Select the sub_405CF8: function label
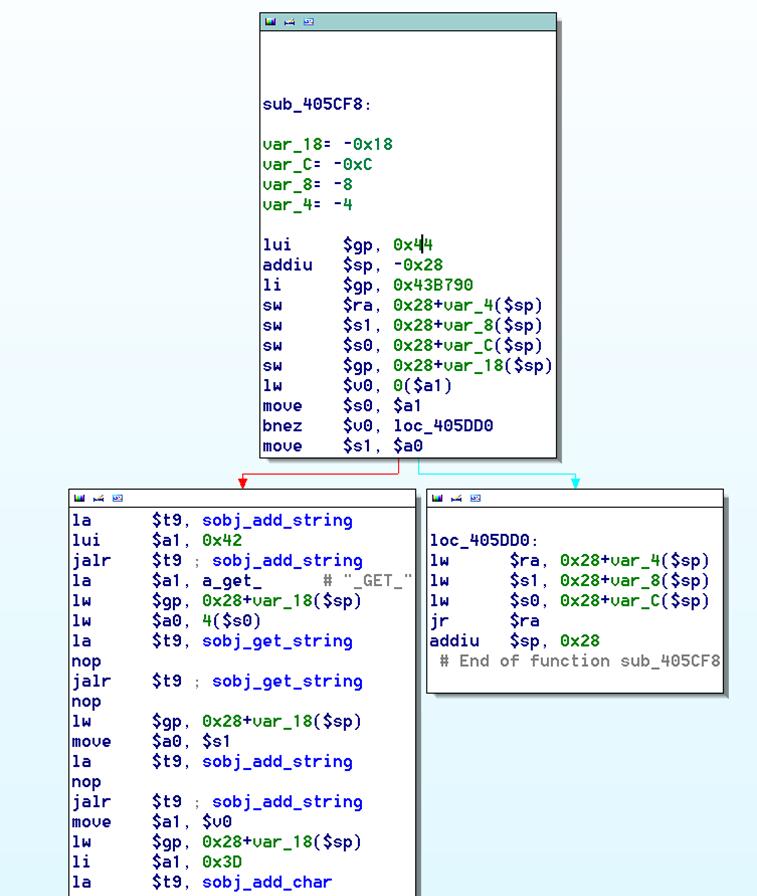 tap(317, 105)
